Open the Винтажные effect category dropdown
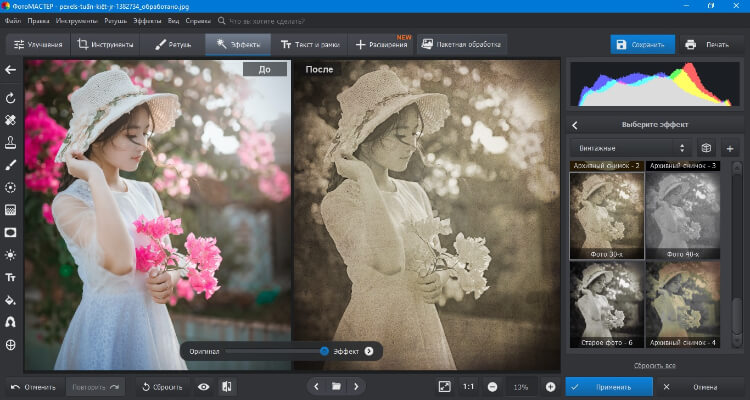 click(630, 148)
